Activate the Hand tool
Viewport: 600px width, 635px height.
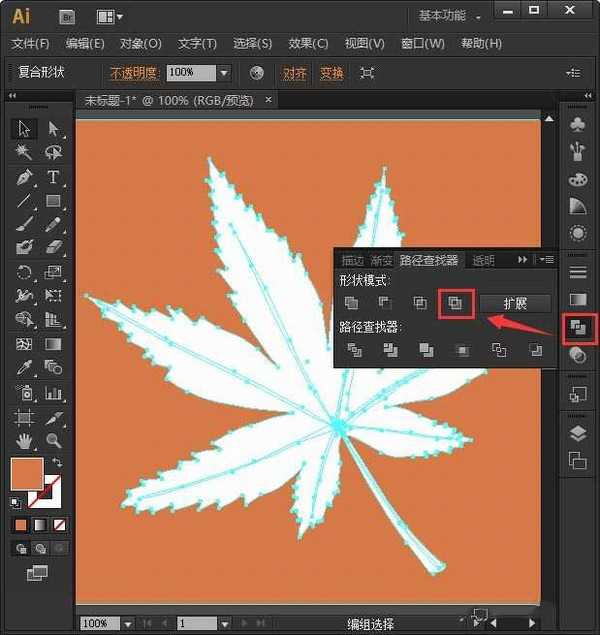25,441
